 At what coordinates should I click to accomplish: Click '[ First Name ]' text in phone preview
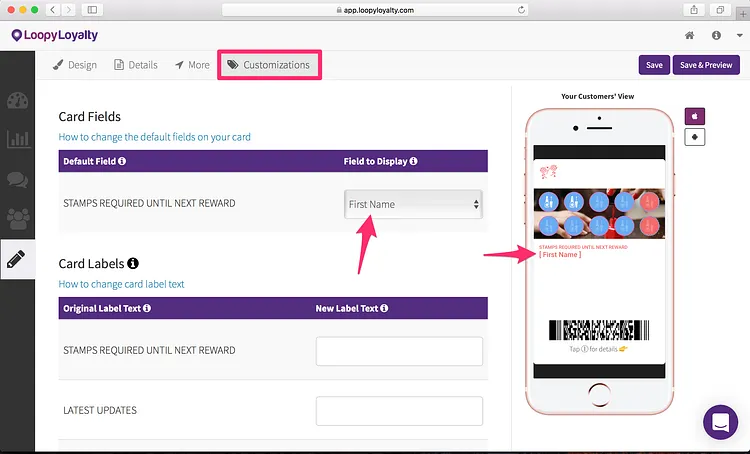pos(560,255)
